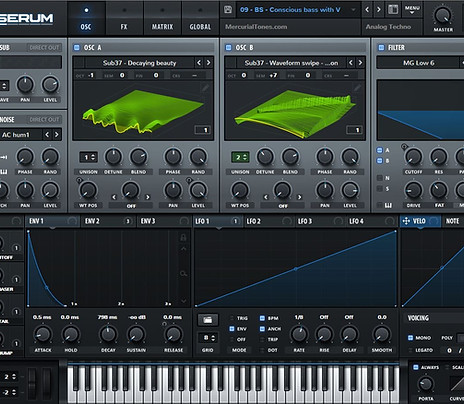Open wavetable editor pencil in OSC B

[x=357, y=88]
